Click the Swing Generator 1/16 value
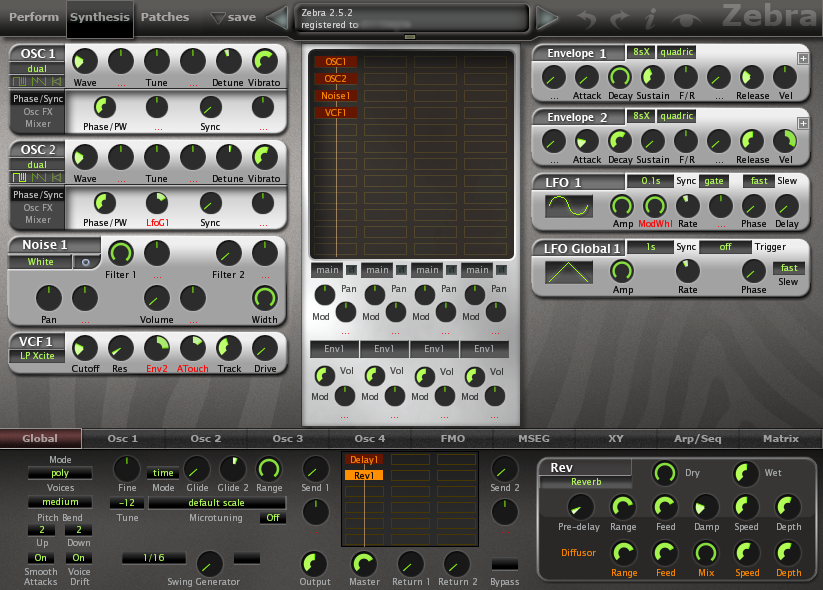 point(153,558)
